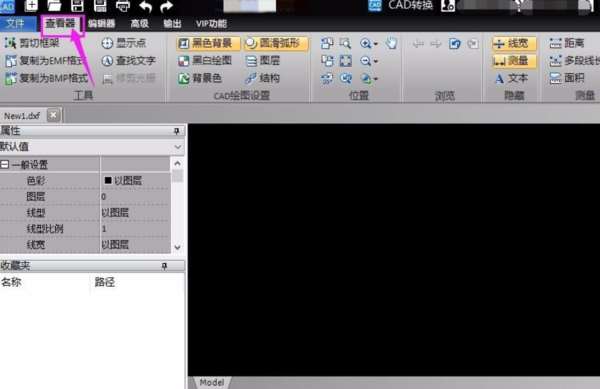Click the New file icon in title bar

31,5
